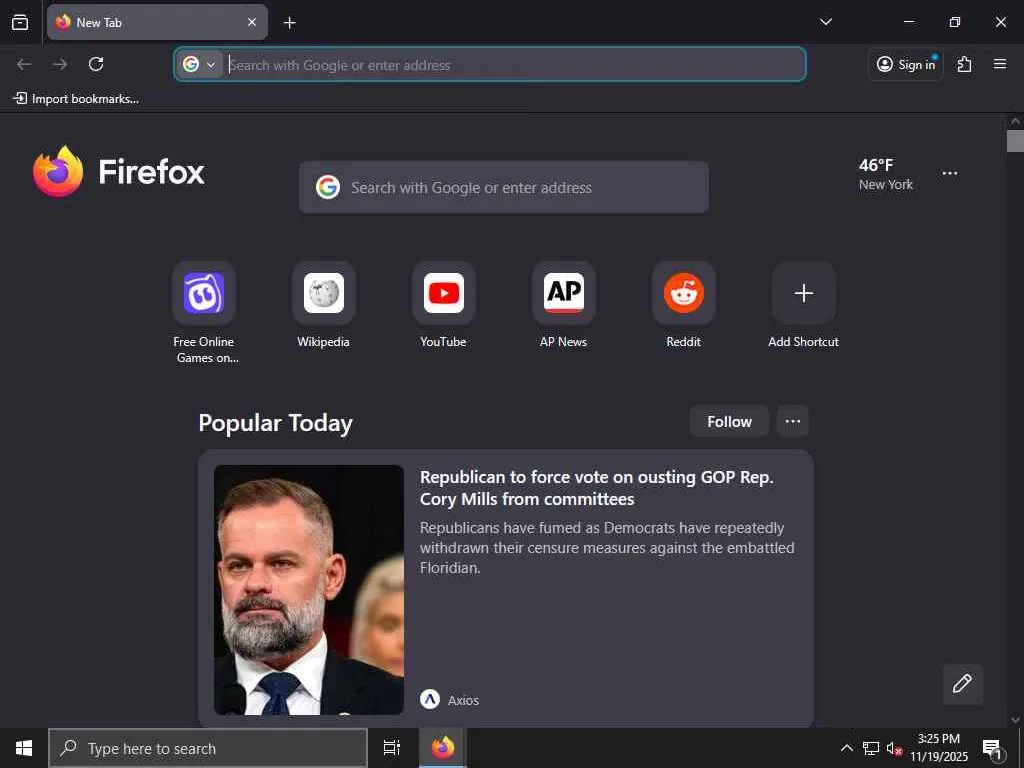This screenshot has width=1024, height=768.
Task: Click the article photo thumbnail
Action: (x=309, y=590)
